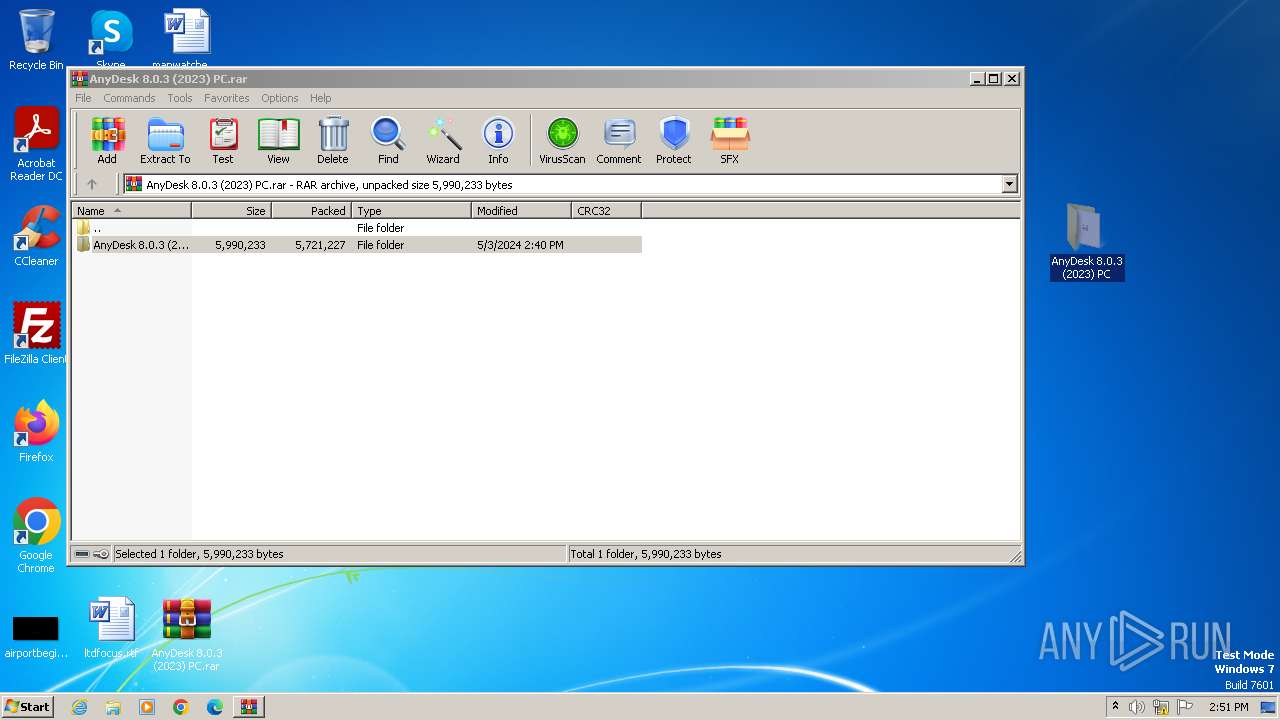Click the 5/3/2024 2:40 PM modified cell
The image size is (1280, 720).
click(x=520, y=245)
